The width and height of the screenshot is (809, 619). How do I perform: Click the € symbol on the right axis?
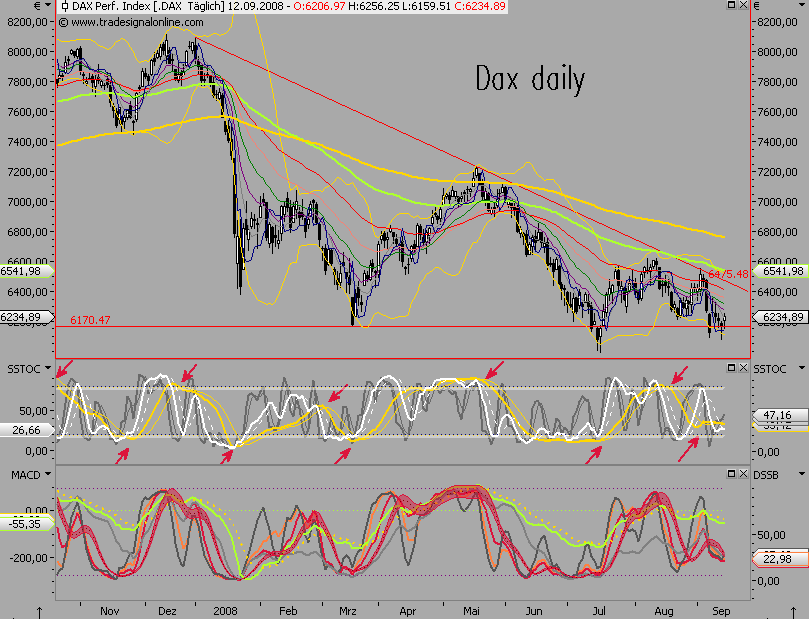coord(757,6)
